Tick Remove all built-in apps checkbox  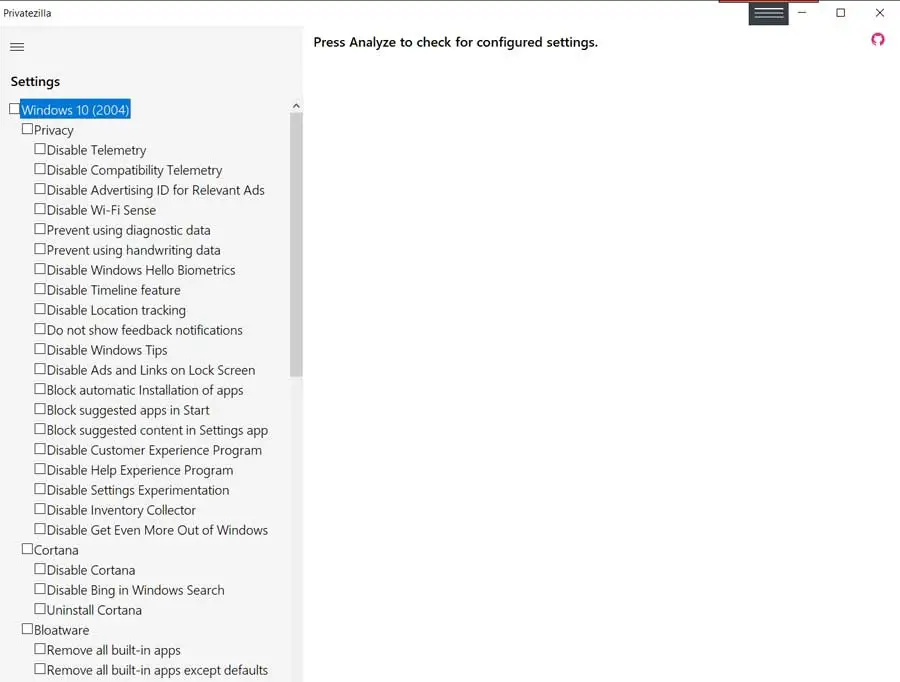click(40, 649)
